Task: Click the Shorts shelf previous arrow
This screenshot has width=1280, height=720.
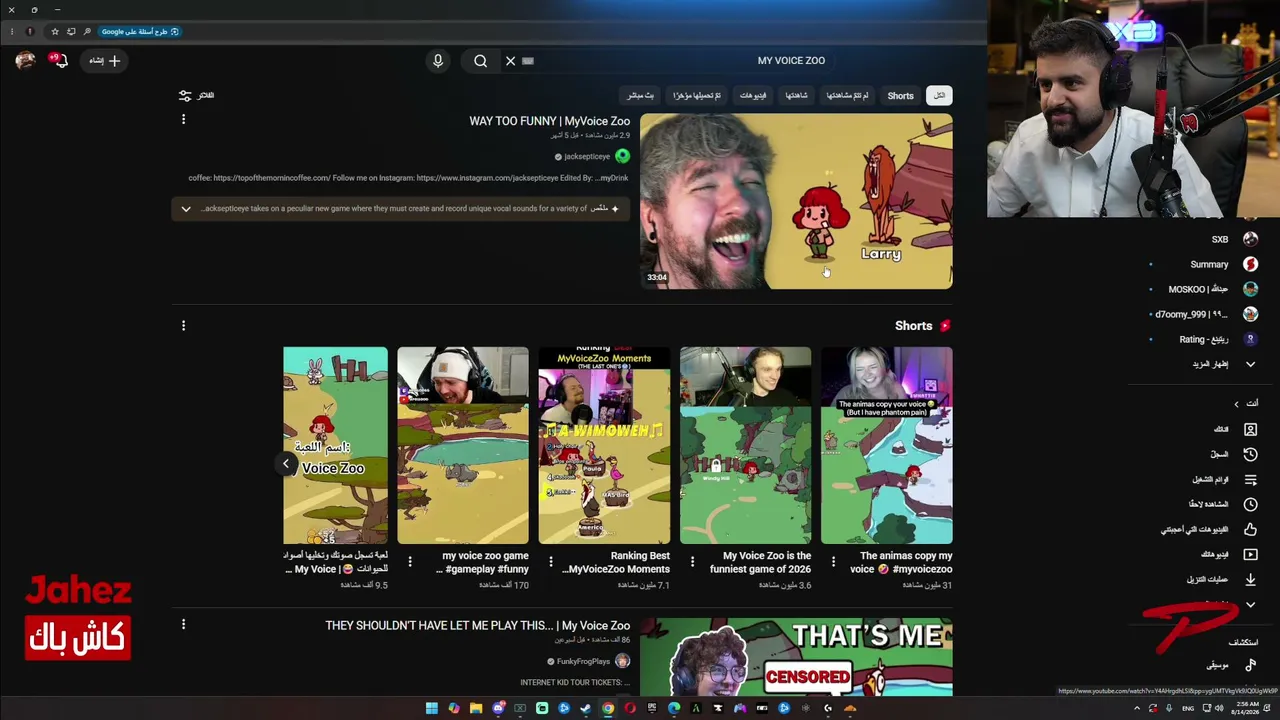Action: pyautogui.click(x=286, y=463)
